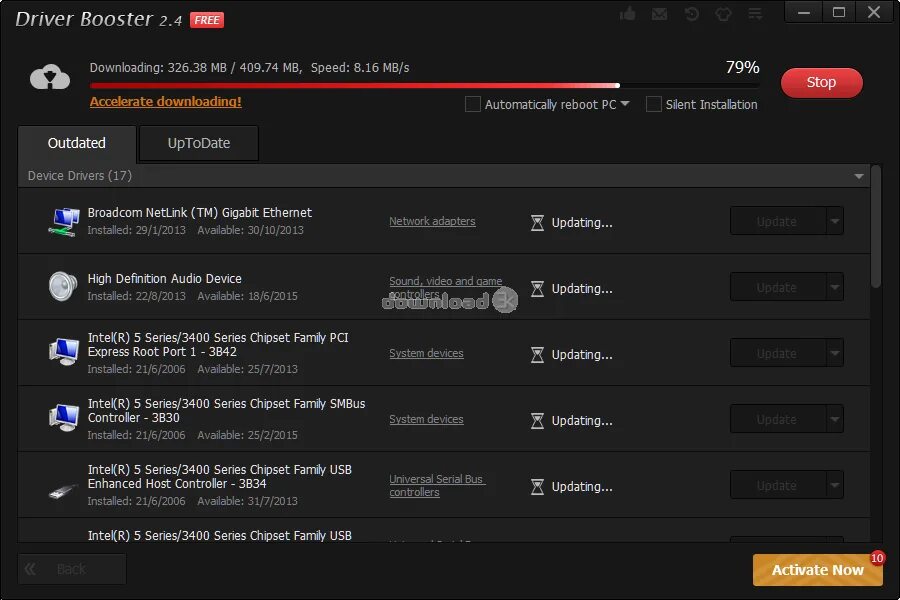This screenshot has height=600, width=900.
Task: Open the Automatically reboot PC dropdown arrow
Action: click(625, 104)
